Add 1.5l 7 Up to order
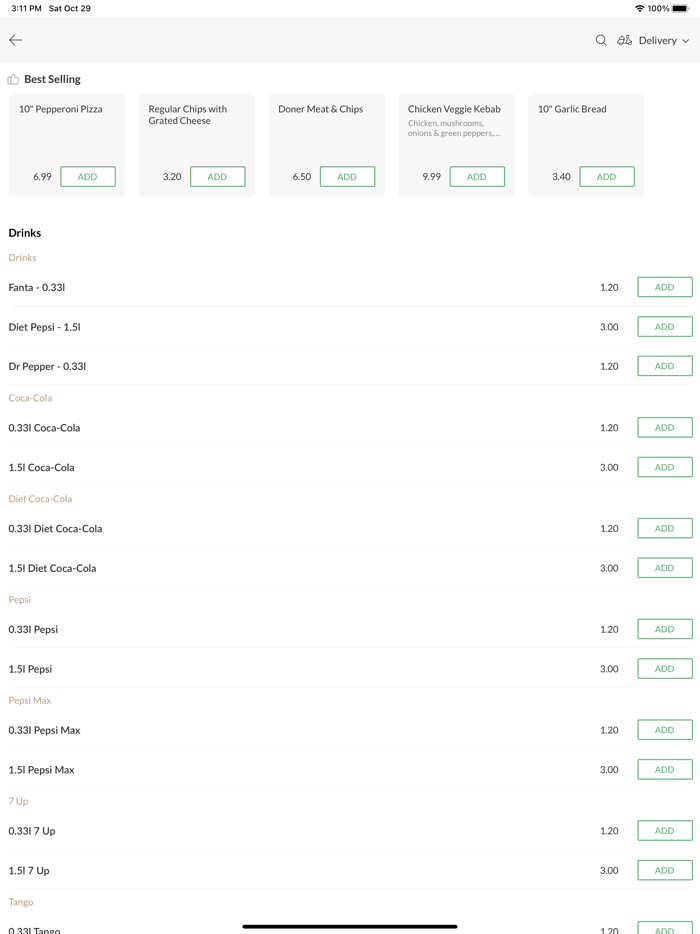The height and width of the screenshot is (934, 700). tap(664, 870)
